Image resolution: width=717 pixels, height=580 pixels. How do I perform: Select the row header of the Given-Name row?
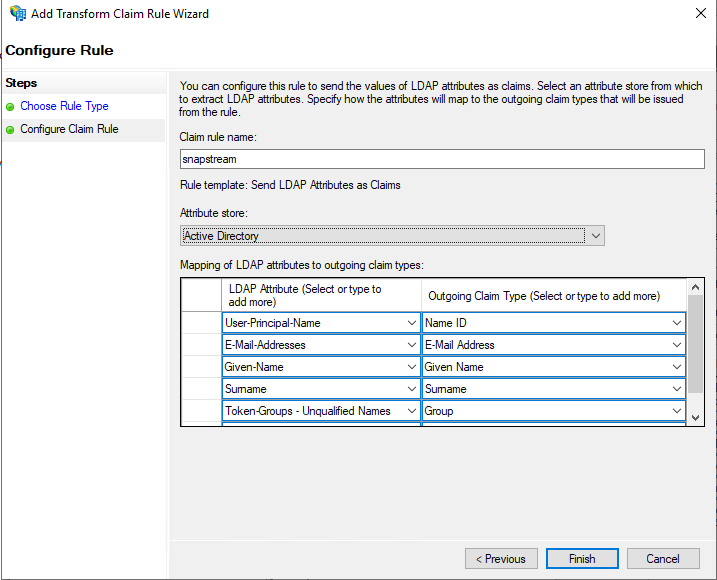click(x=202, y=367)
